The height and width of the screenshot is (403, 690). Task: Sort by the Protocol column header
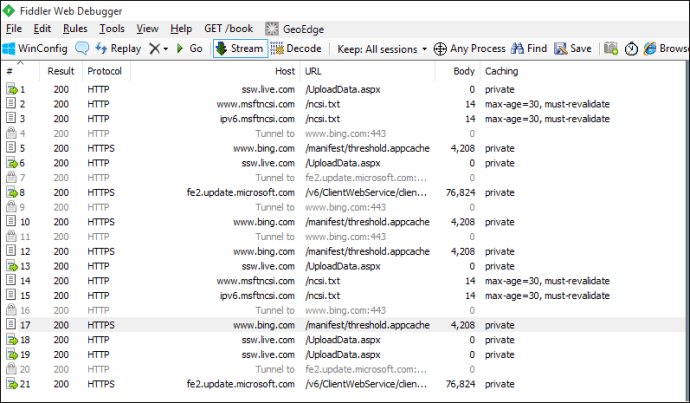coord(106,71)
